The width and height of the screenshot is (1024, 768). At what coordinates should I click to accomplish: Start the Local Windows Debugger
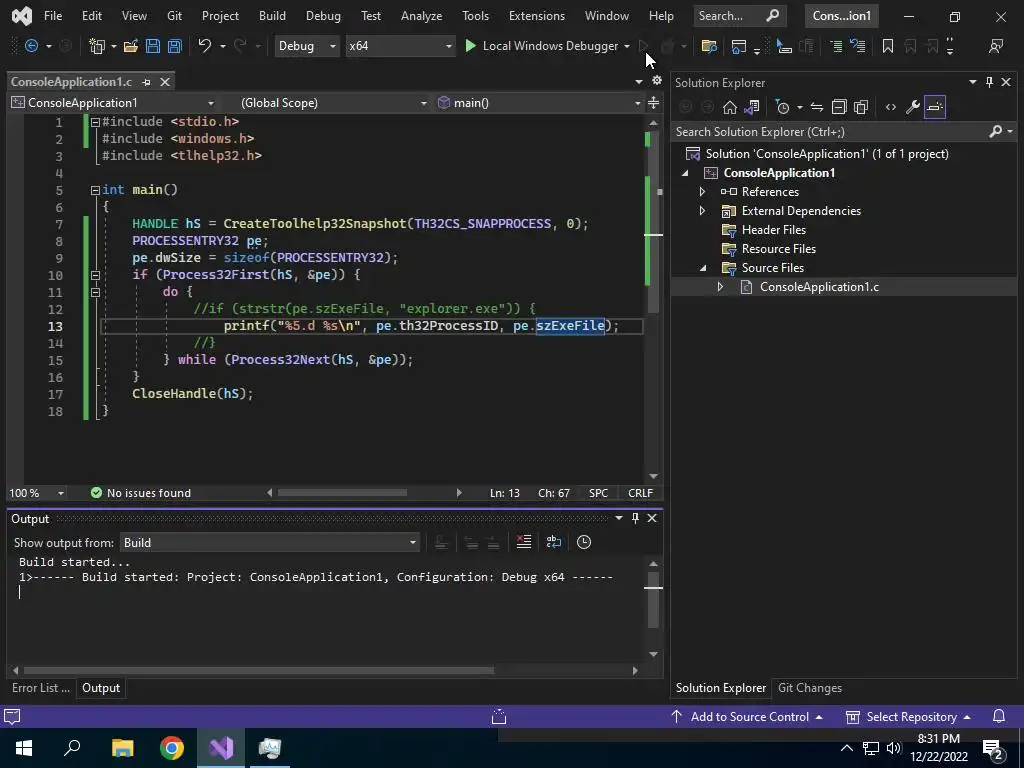point(542,46)
